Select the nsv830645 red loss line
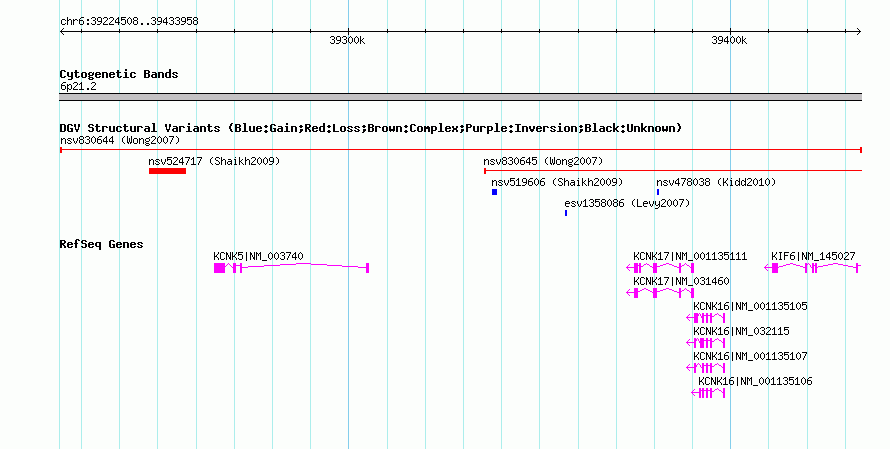The height and width of the screenshot is (449, 890). coord(673,171)
